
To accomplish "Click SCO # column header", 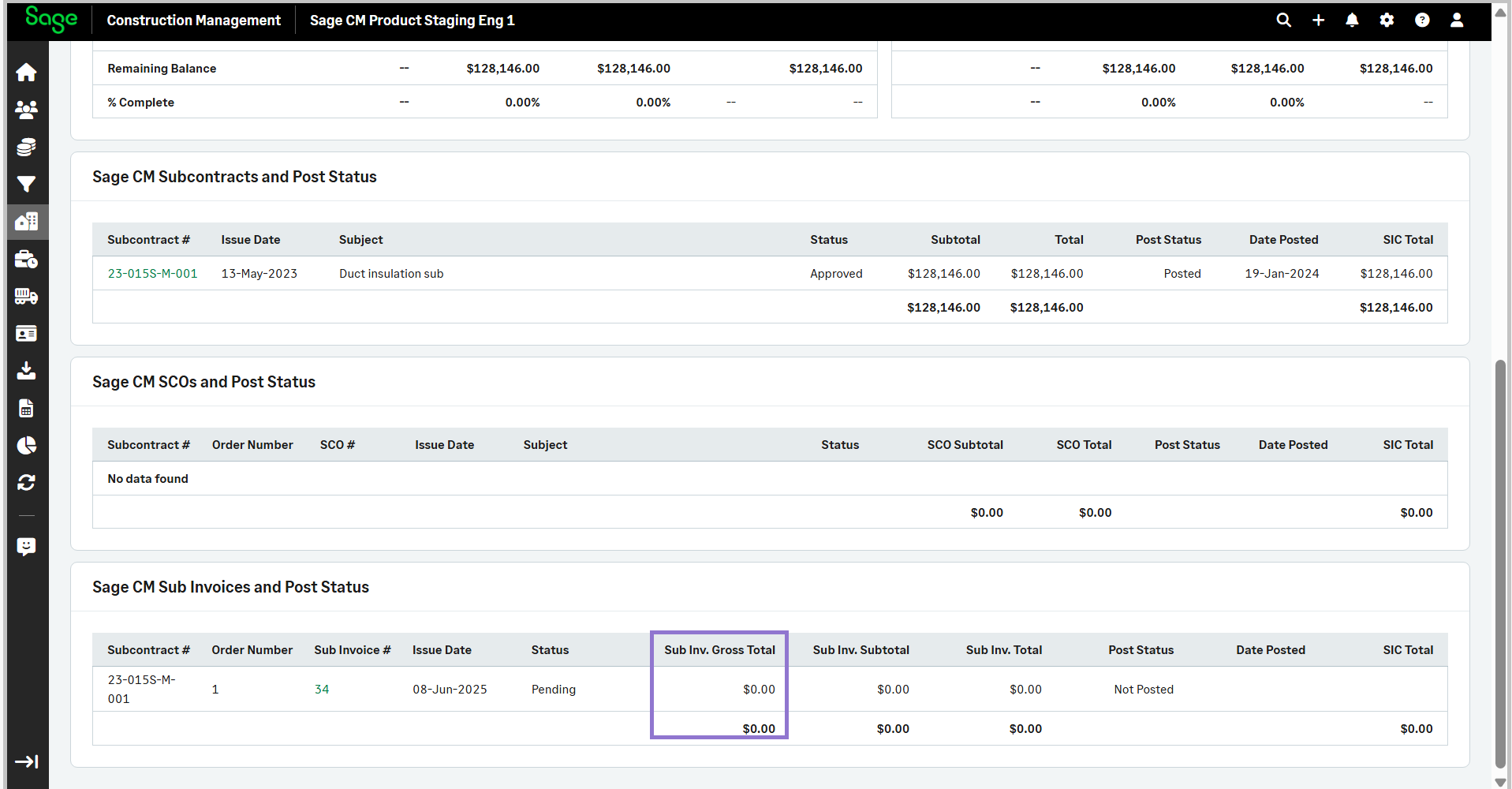I will coord(338,445).
